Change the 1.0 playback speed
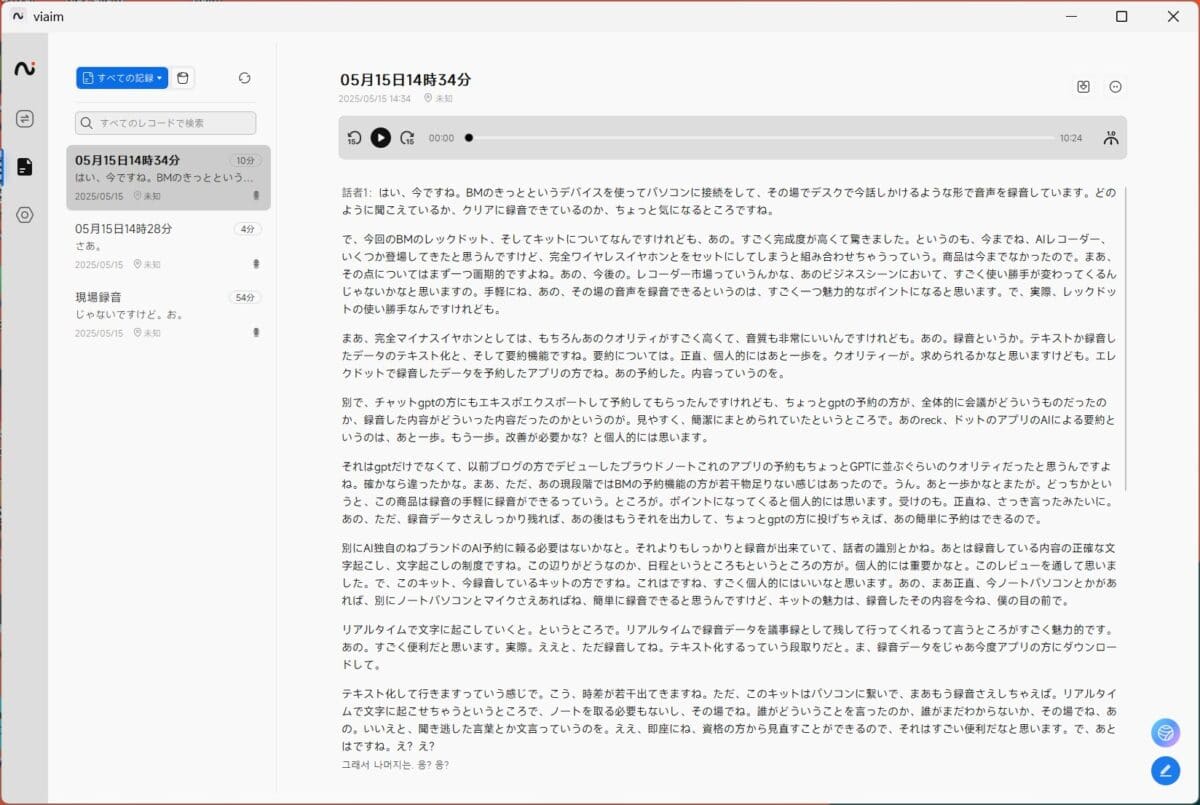The width and height of the screenshot is (1200, 805). tap(1110, 138)
